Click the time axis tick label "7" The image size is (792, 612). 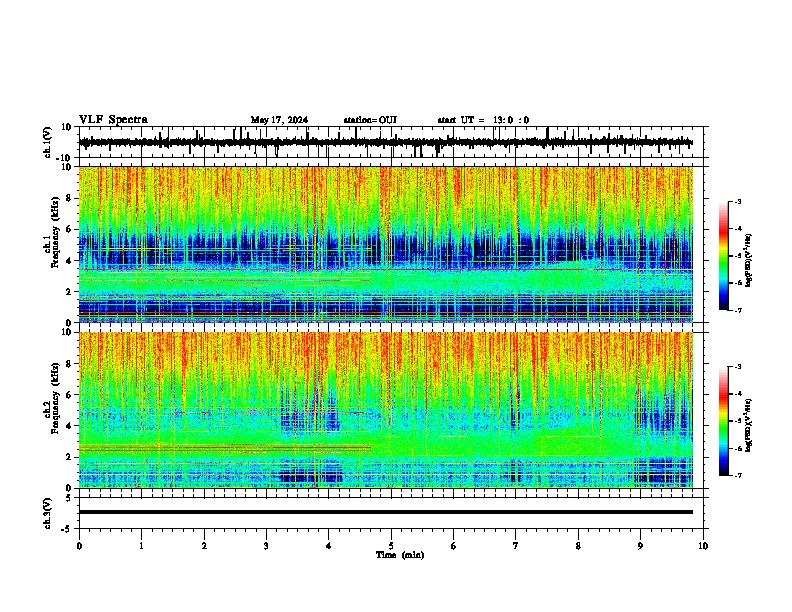tap(516, 546)
